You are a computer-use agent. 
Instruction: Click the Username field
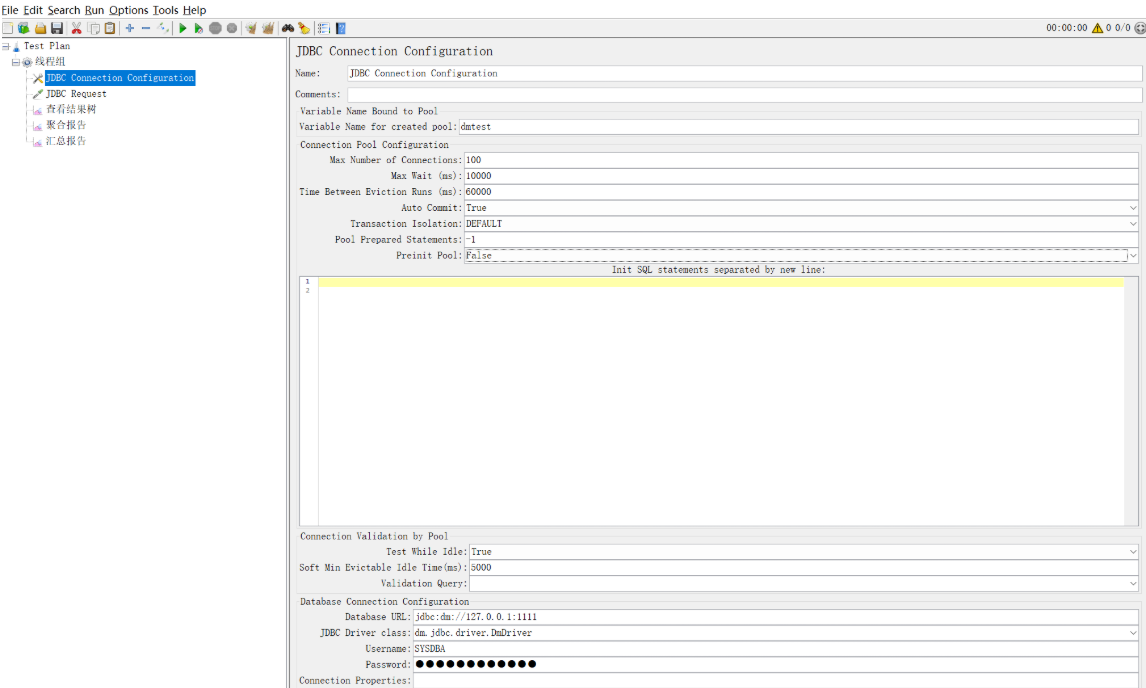tap(775, 649)
